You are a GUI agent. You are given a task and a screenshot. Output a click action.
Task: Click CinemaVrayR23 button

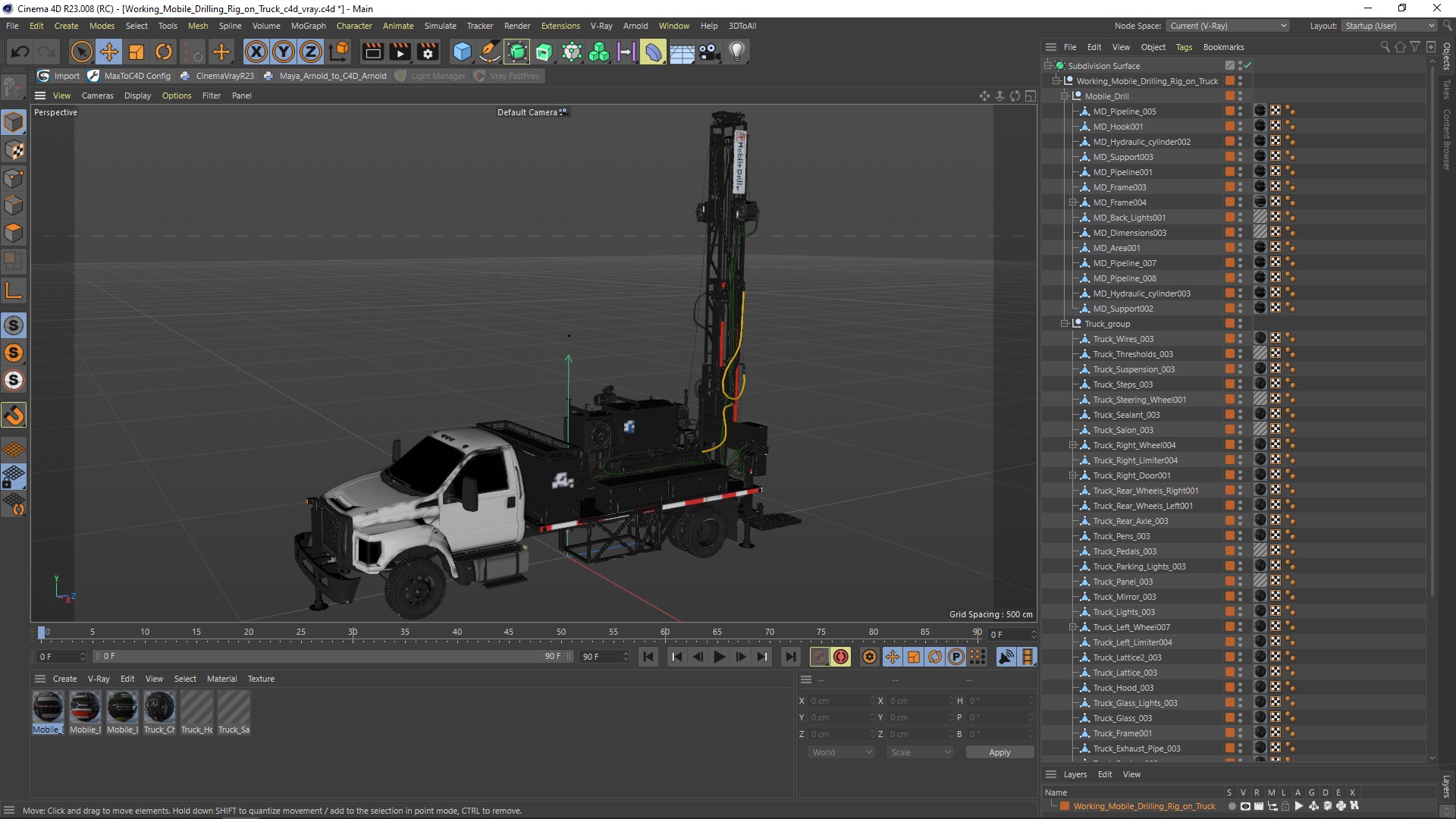pyautogui.click(x=217, y=76)
